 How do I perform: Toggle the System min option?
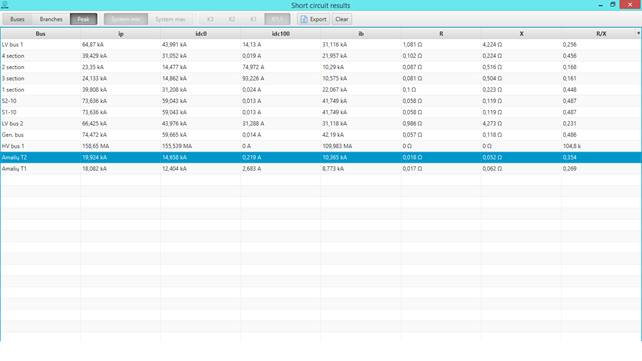point(126,19)
